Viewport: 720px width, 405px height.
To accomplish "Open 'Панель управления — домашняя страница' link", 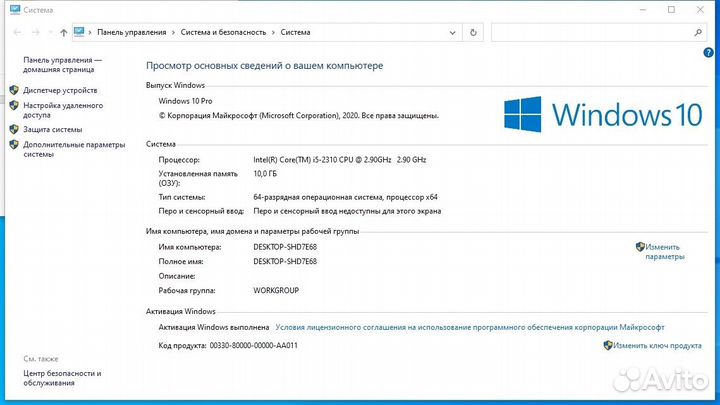I will 62,65.
